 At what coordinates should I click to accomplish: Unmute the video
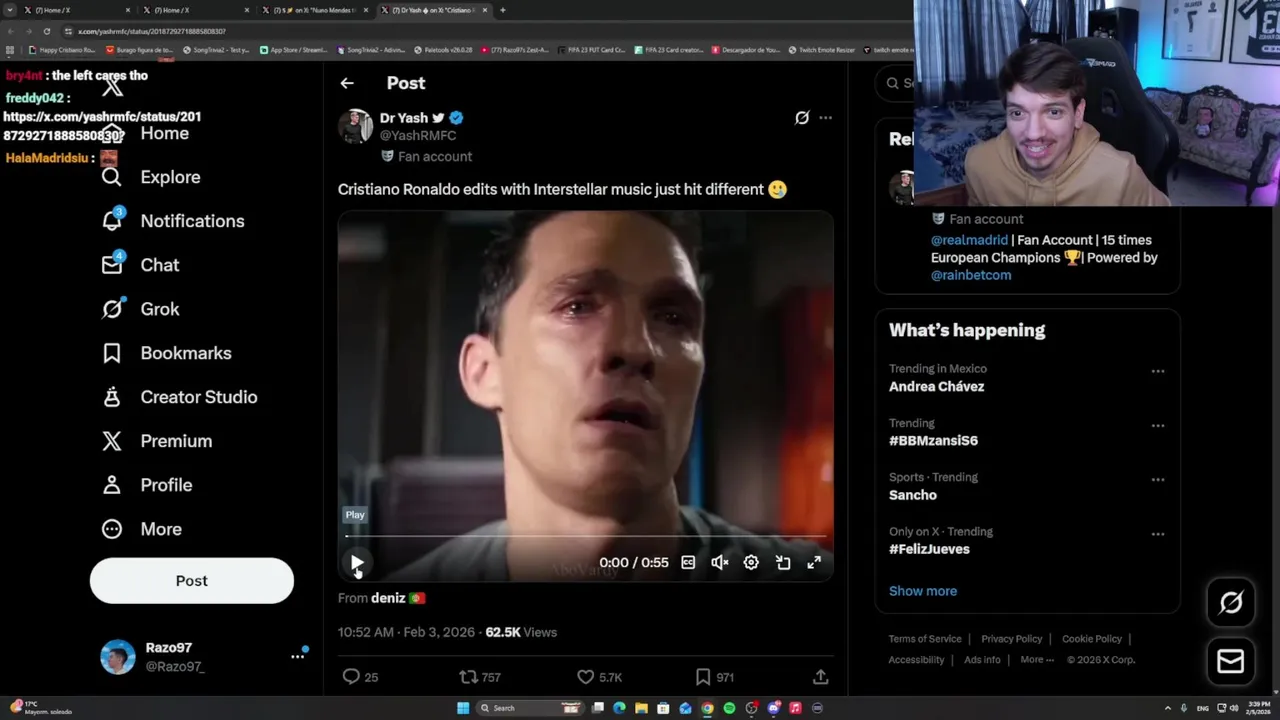(719, 563)
